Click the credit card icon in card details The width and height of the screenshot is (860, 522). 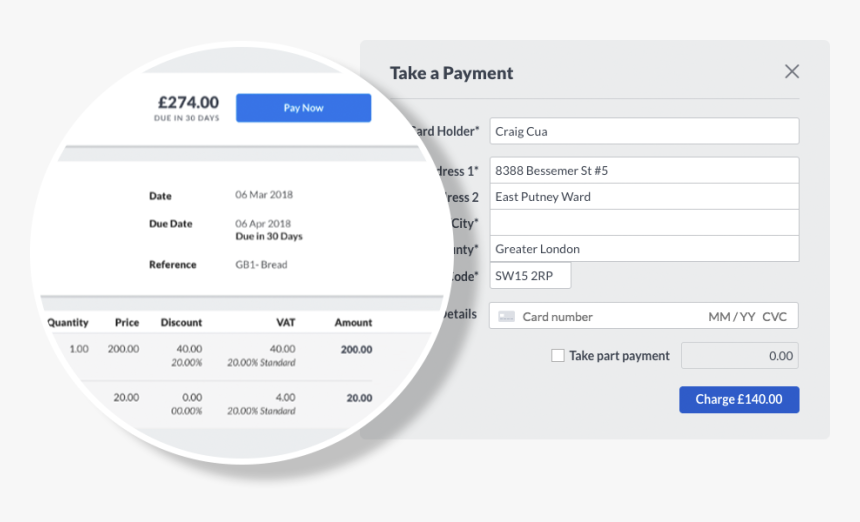pyautogui.click(x=506, y=316)
